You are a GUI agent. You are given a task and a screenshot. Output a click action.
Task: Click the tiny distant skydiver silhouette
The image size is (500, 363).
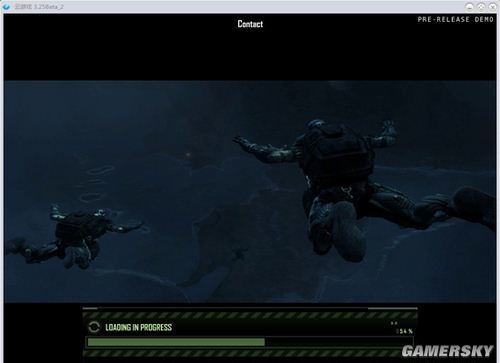[239, 254]
